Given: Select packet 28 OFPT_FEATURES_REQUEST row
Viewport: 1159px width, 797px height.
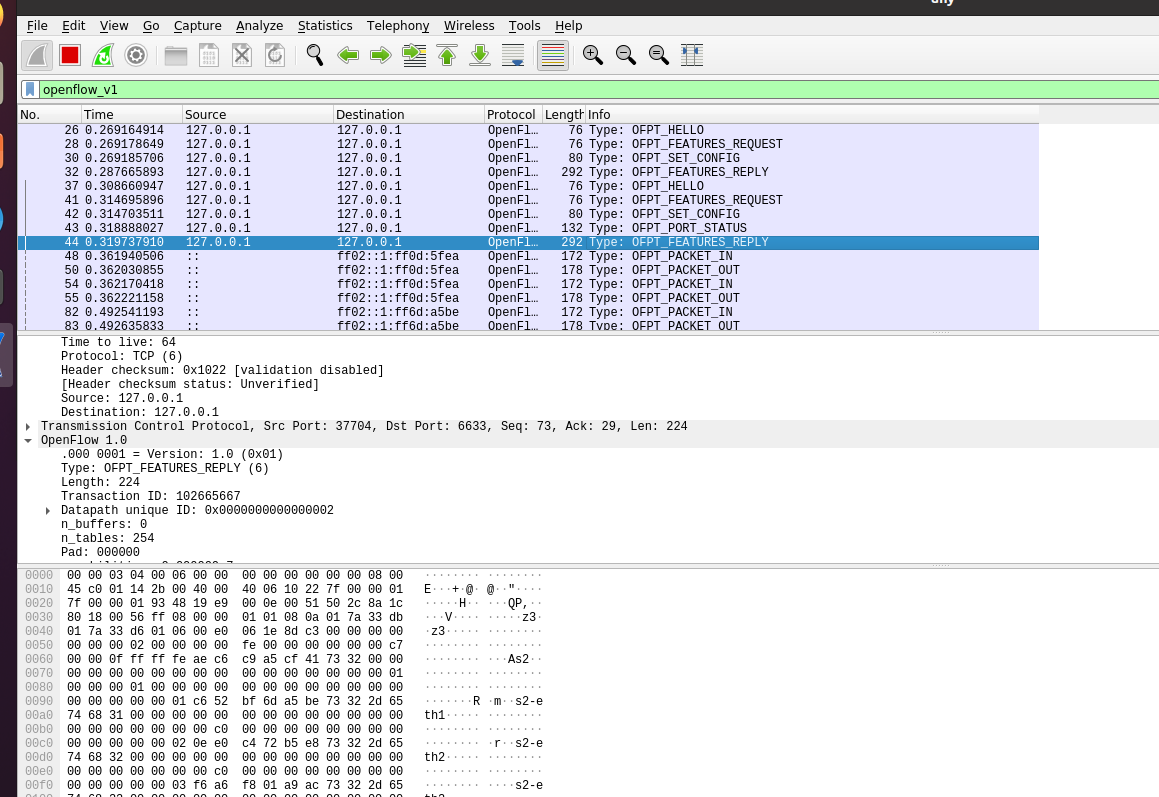Looking at the screenshot, I should click(528, 144).
